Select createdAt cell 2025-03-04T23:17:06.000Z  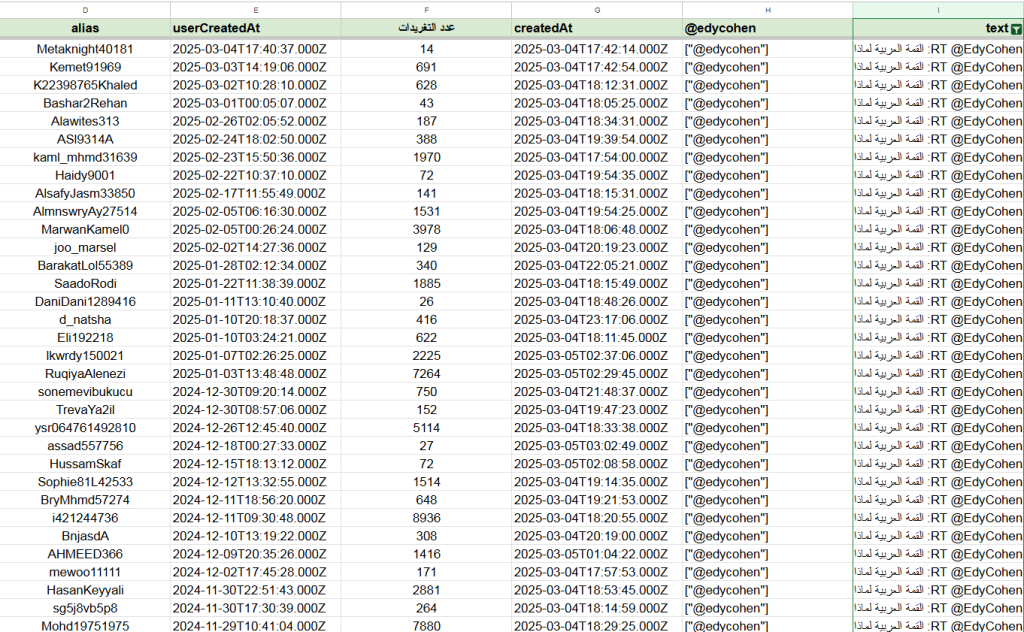pyautogui.click(x=596, y=319)
